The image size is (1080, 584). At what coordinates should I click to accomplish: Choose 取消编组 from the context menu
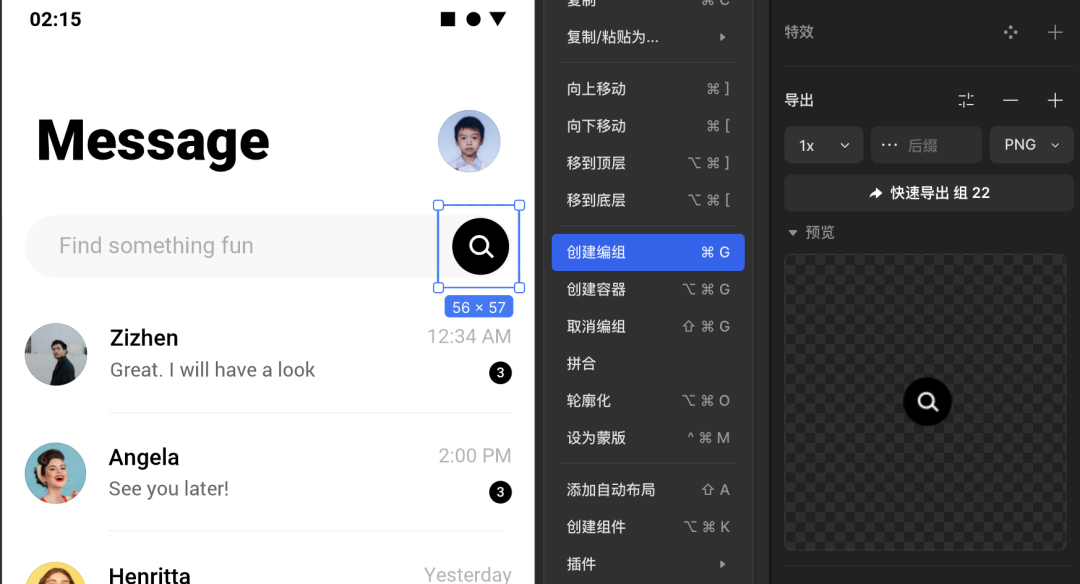[x=647, y=326]
